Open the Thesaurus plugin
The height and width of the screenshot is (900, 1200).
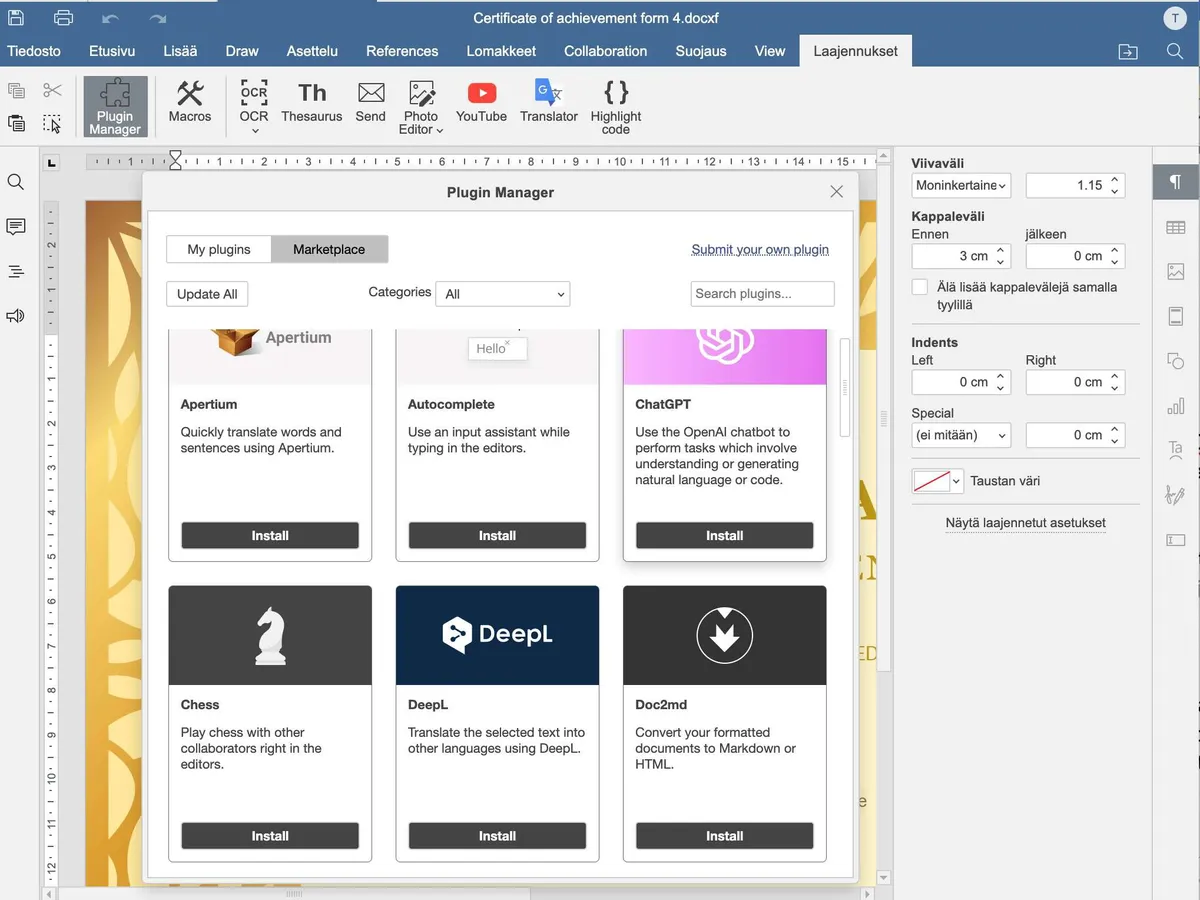(x=312, y=101)
